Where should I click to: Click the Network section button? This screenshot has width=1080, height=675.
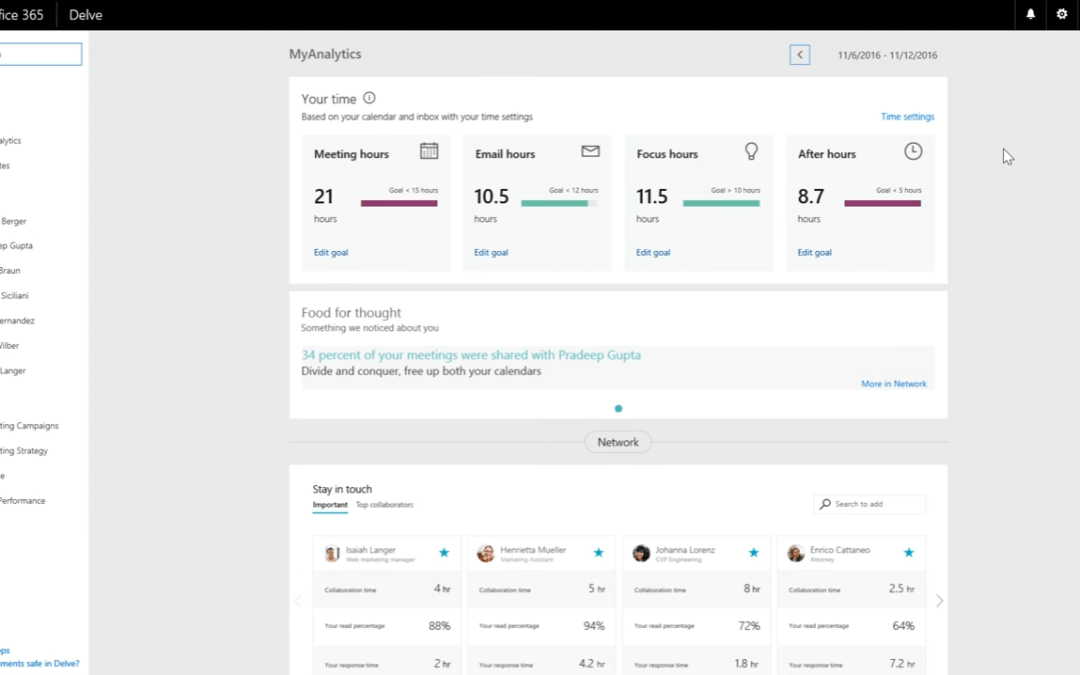point(618,442)
